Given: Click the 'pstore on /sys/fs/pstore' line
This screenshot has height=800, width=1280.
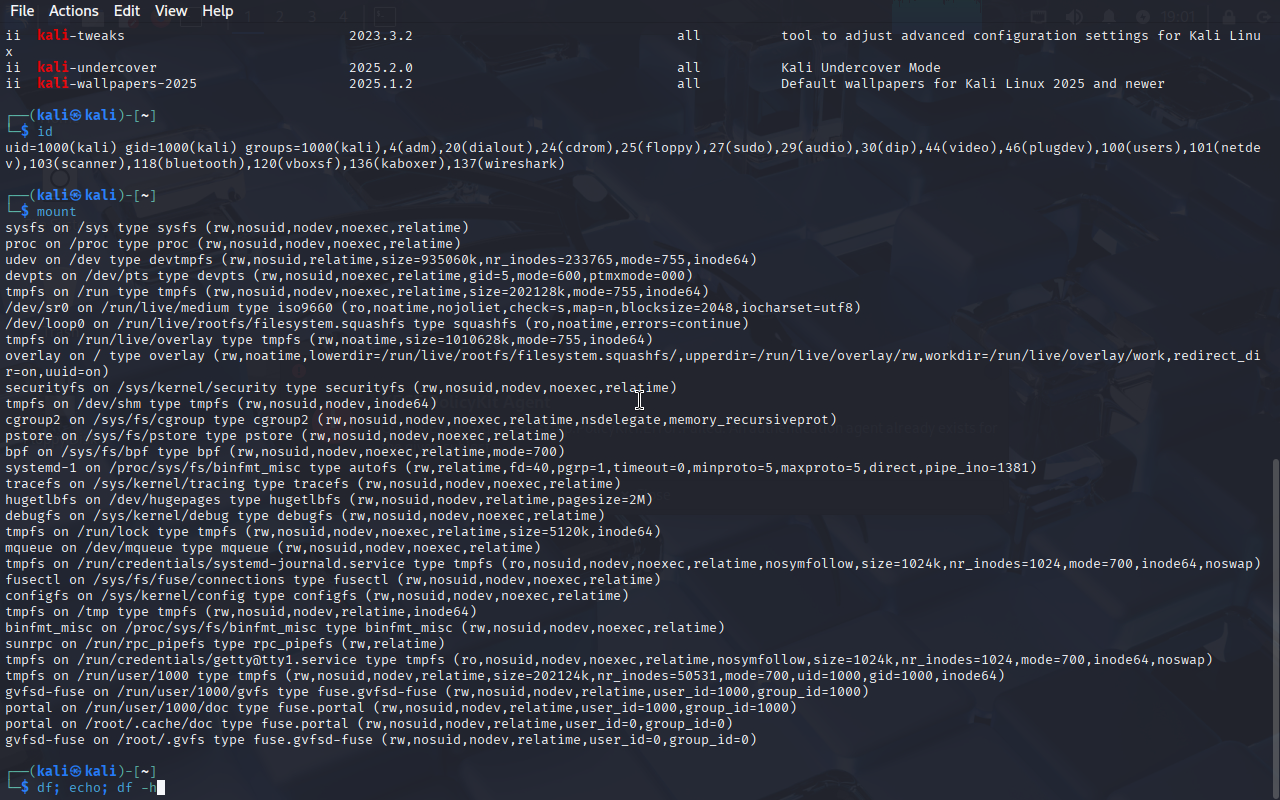Looking at the screenshot, I should click(x=285, y=436).
